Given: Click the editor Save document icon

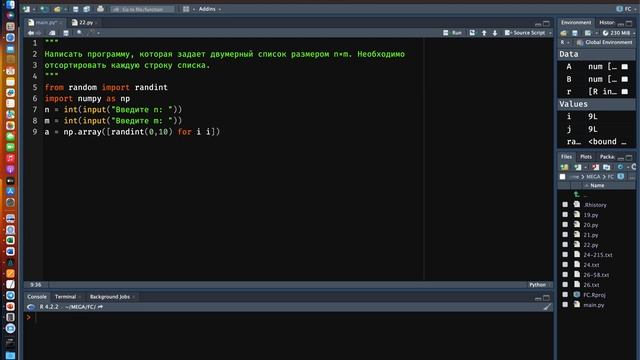Looking at the screenshot, I should 66,33.
